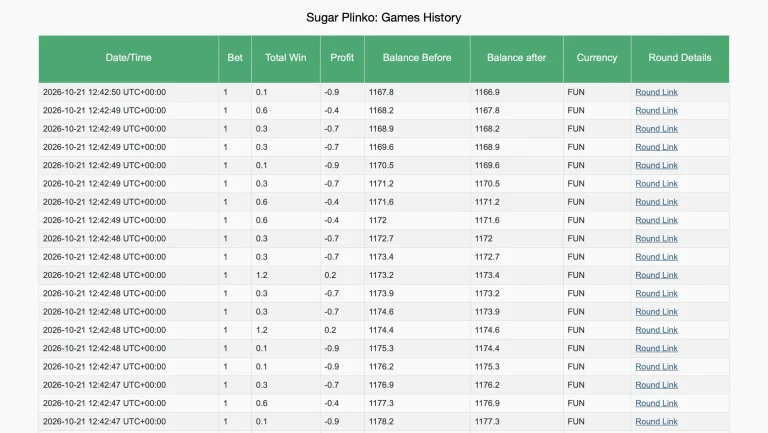Open Round Link for balance before 1171.6
768x433 pixels.
click(656, 202)
